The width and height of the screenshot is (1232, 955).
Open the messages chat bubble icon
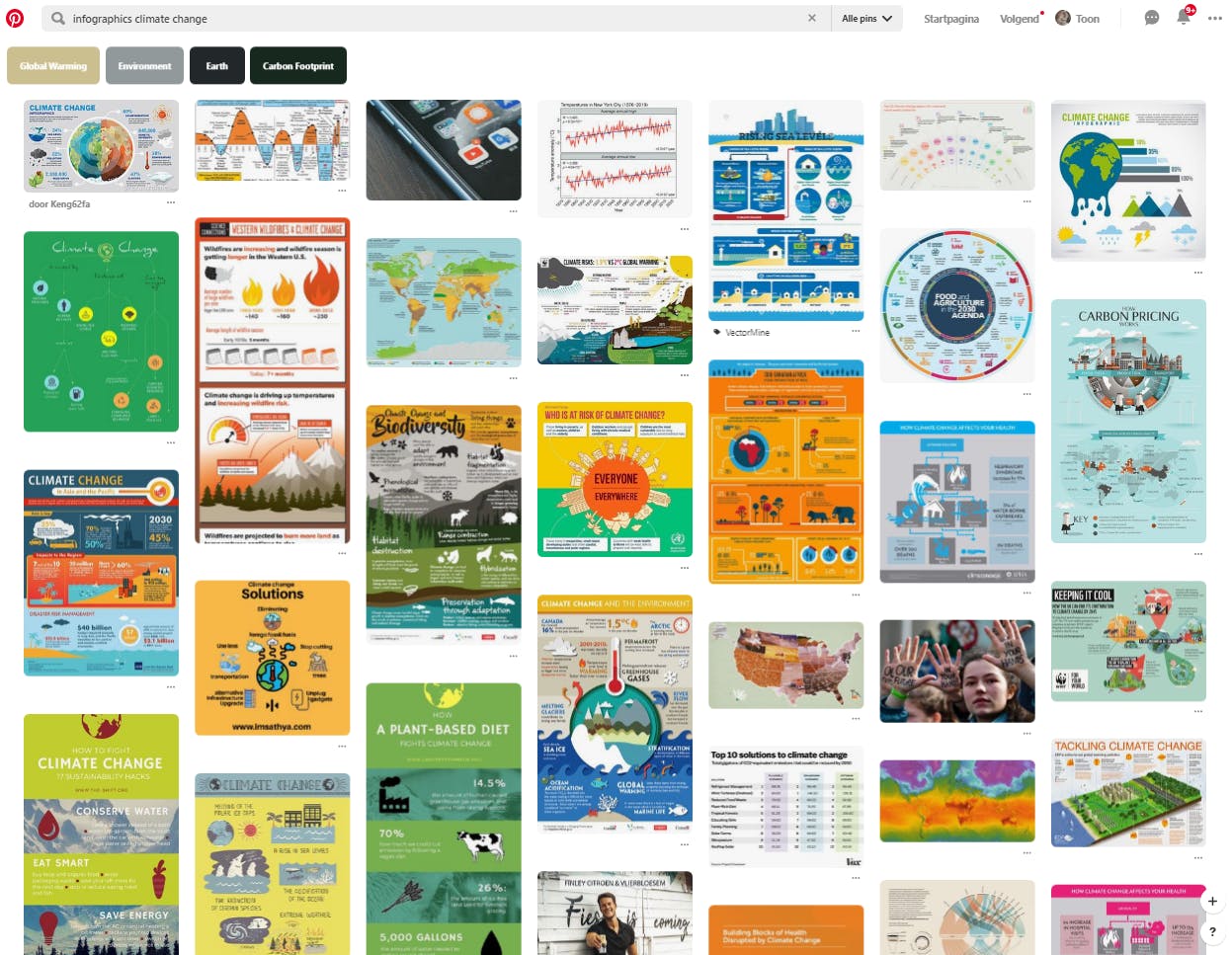pos(1151,18)
